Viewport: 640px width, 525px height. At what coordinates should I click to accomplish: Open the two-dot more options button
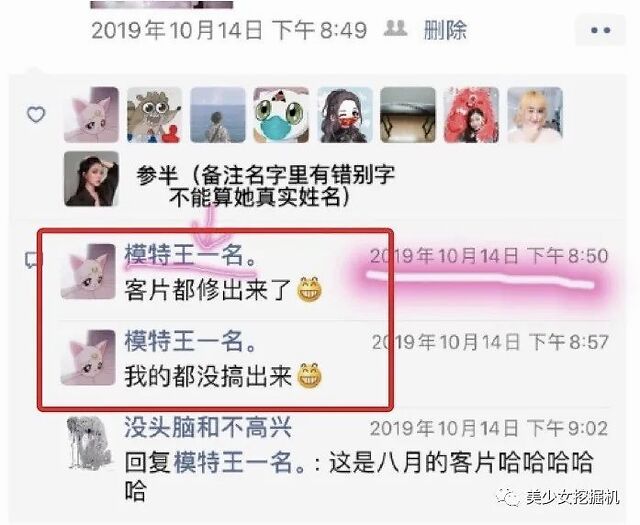coord(600,30)
